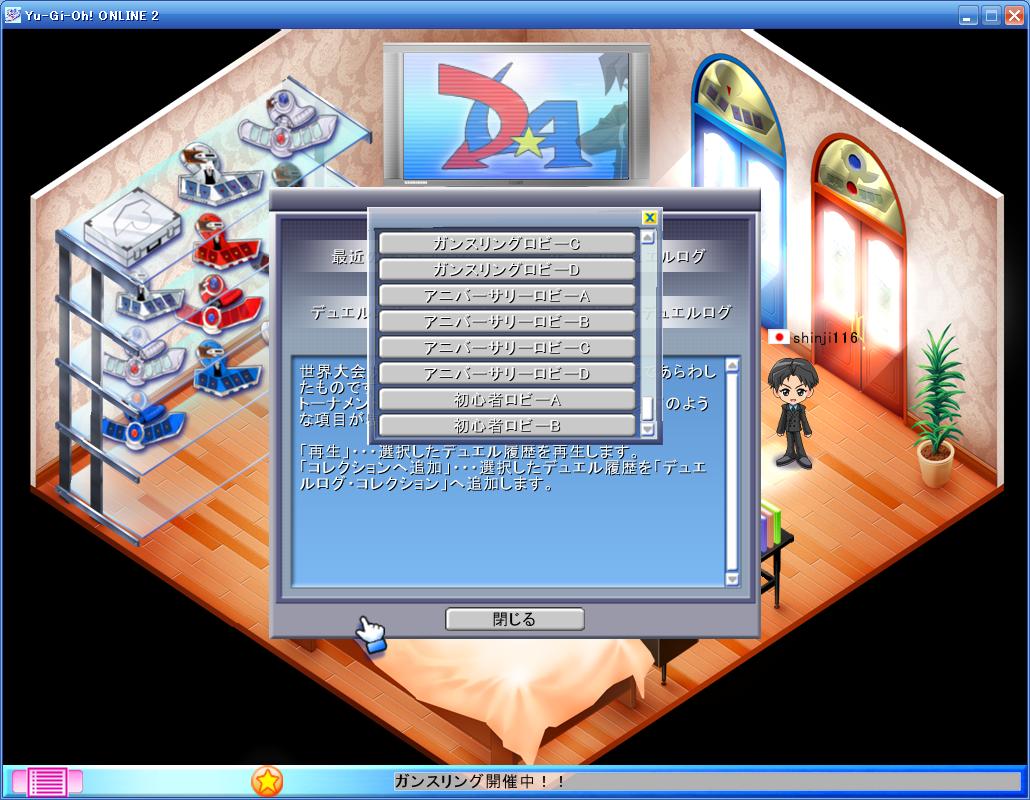Screen dimensions: 1030x800
Task: Click the 閉じる button
Action: (514, 619)
